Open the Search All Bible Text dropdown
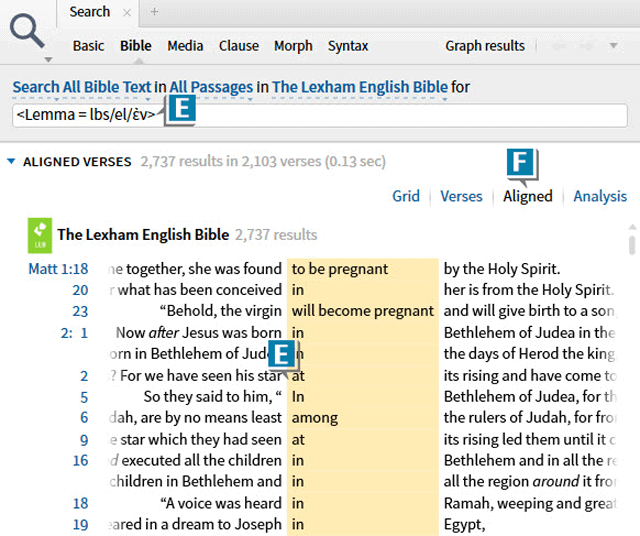The image size is (640, 536). pos(81,88)
